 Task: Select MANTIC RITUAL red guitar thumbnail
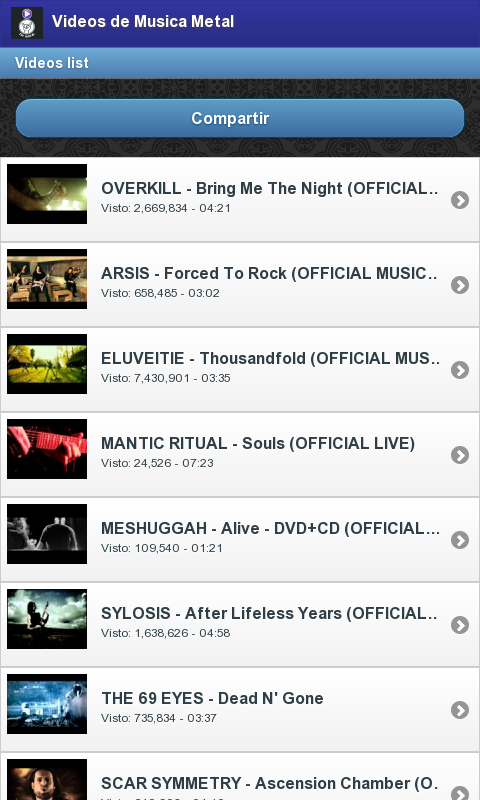coord(47,449)
